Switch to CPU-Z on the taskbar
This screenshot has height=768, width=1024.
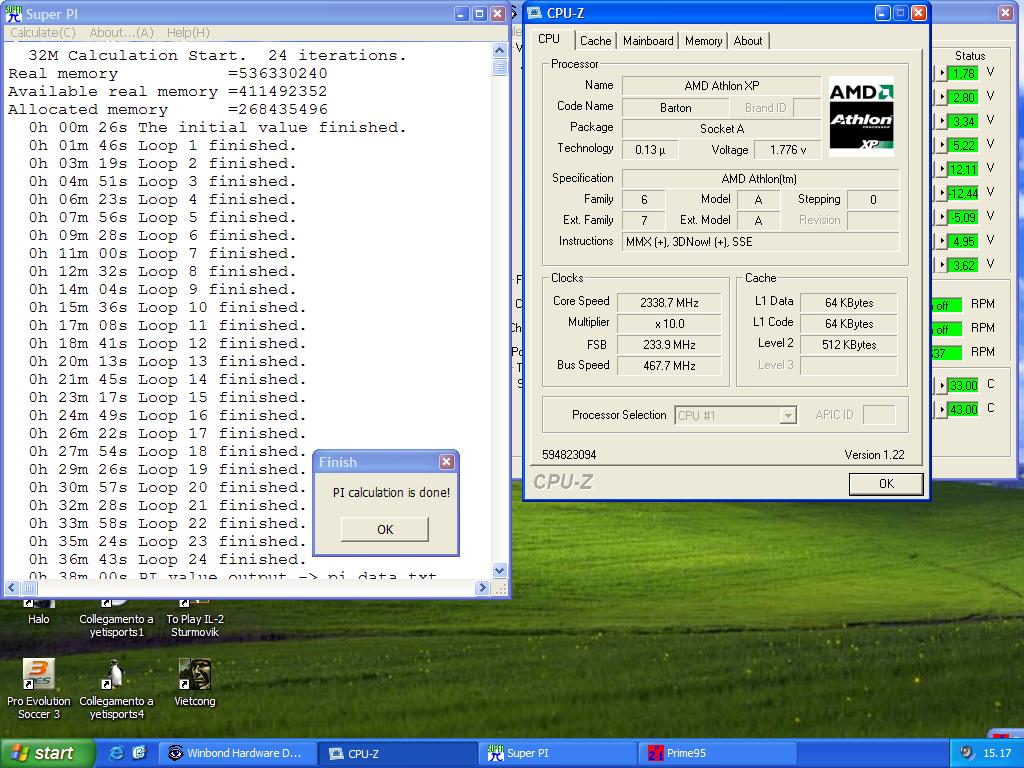[x=398, y=754]
